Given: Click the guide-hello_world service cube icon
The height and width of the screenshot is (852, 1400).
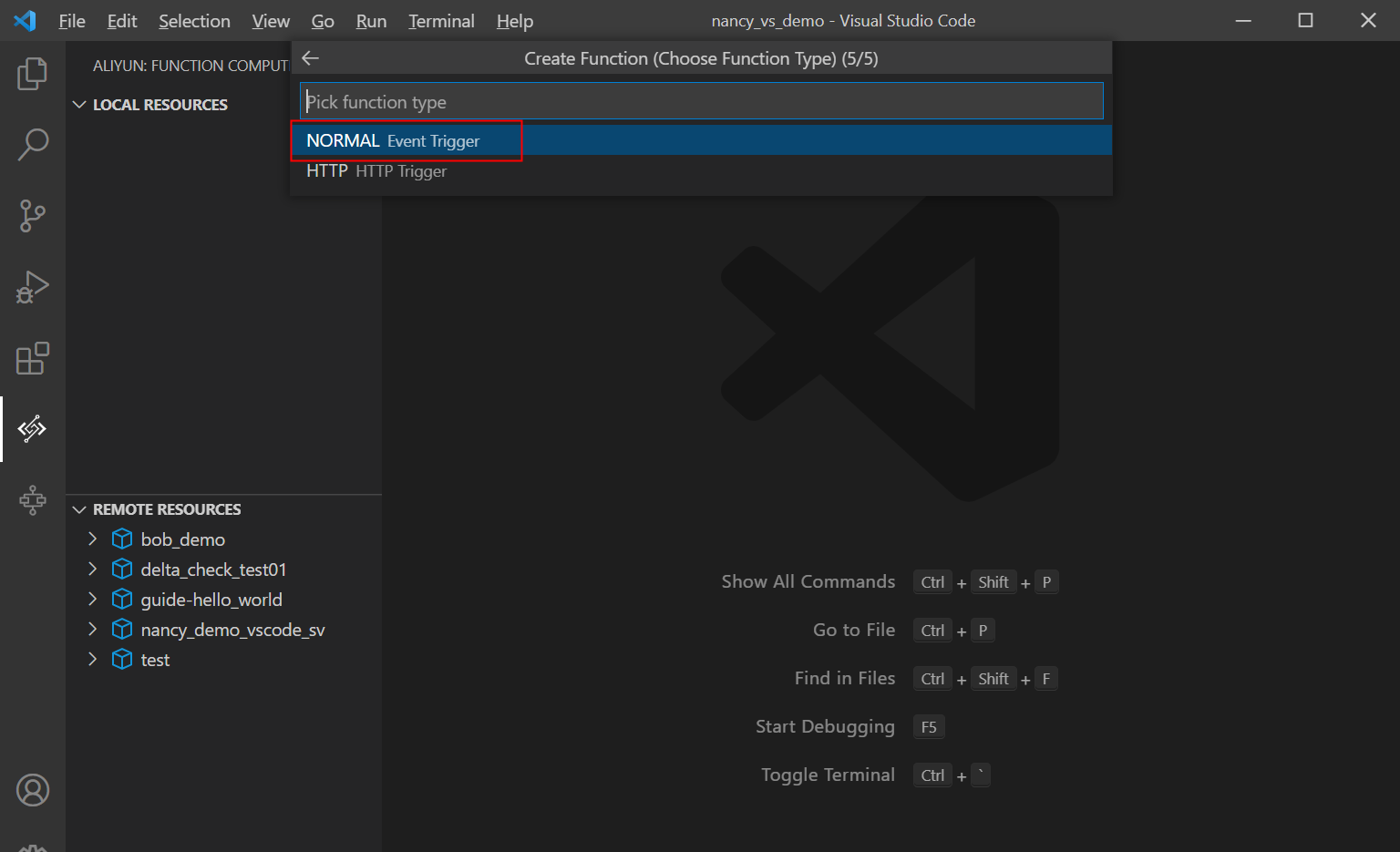Looking at the screenshot, I should 122,600.
